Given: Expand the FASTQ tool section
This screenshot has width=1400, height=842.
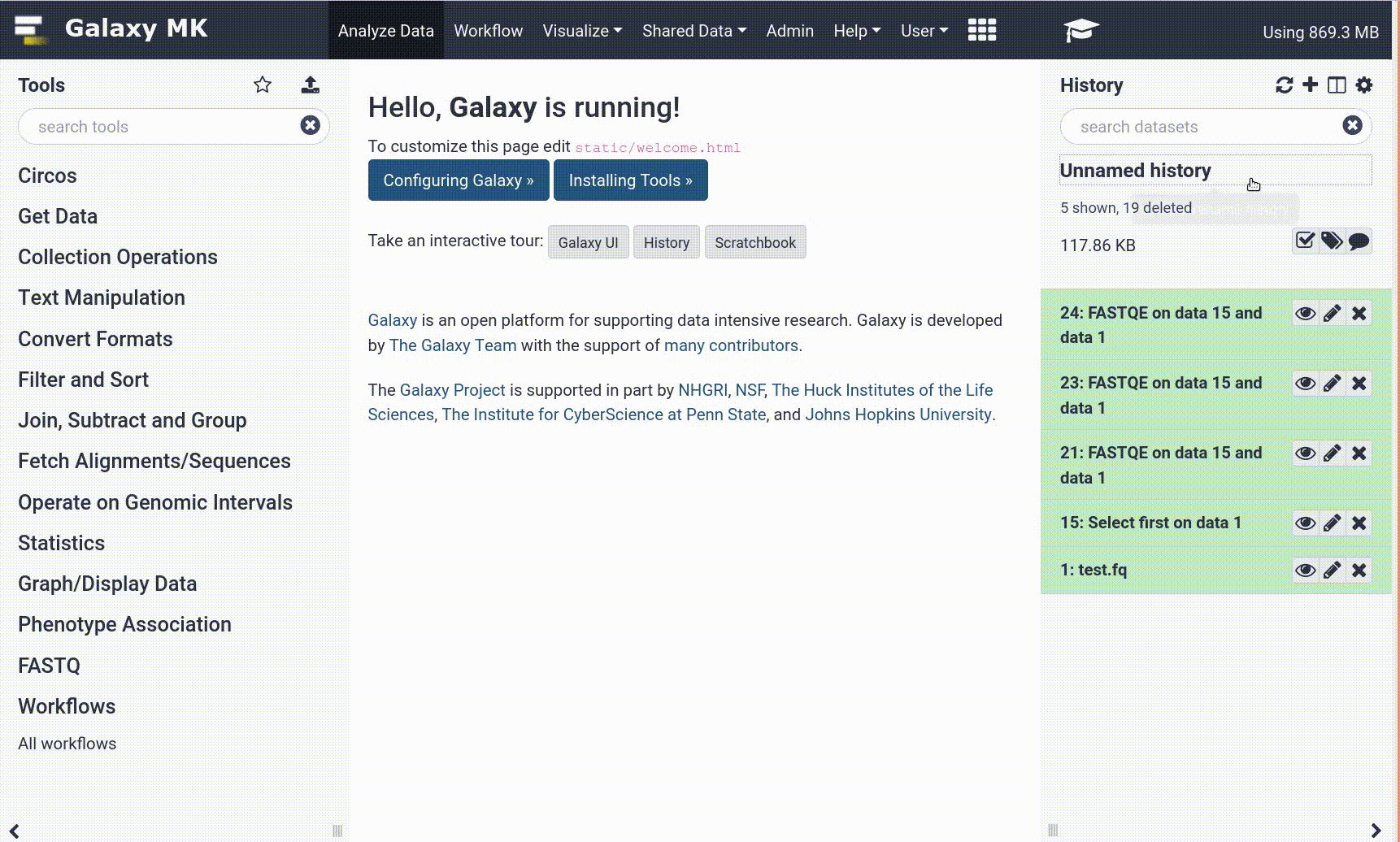Looking at the screenshot, I should pyautogui.click(x=49, y=666).
